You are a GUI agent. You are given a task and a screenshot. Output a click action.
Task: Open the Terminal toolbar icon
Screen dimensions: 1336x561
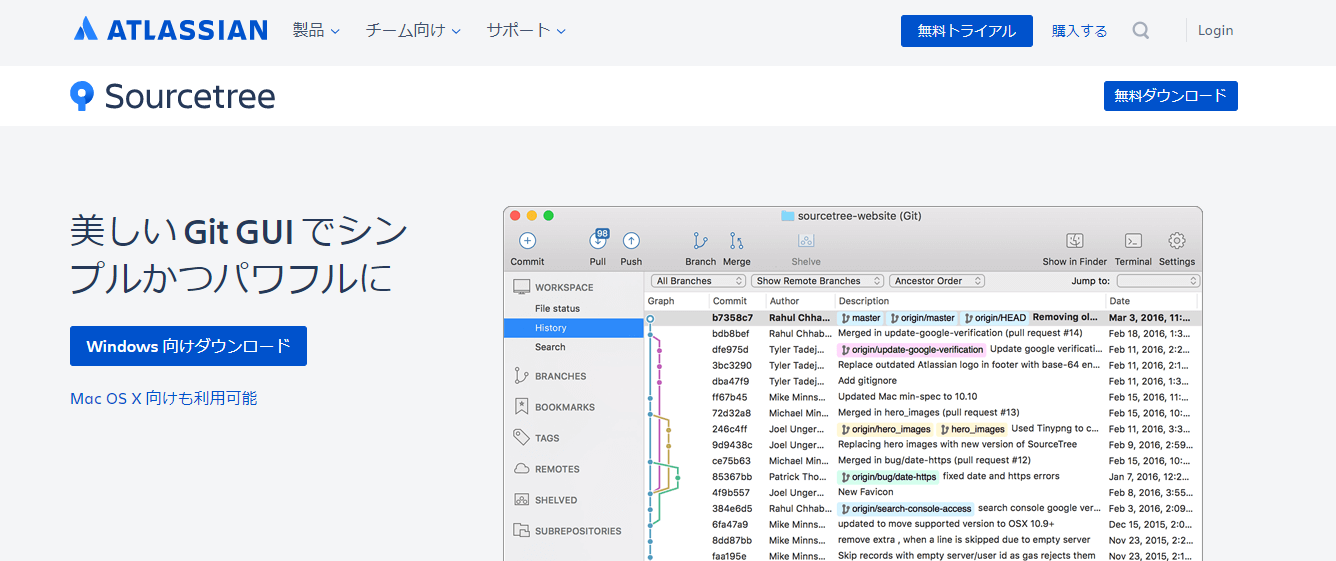(x=1133, y=241)
